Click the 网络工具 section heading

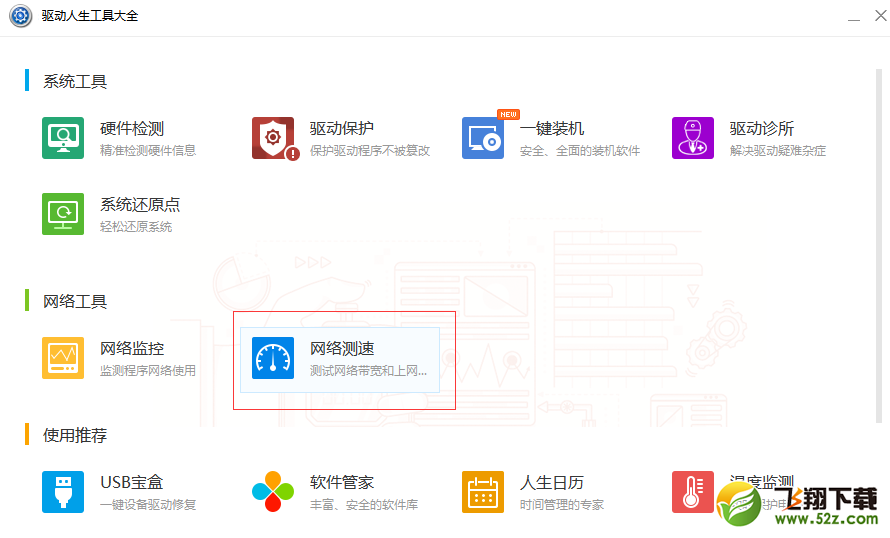tap(75, 301)
